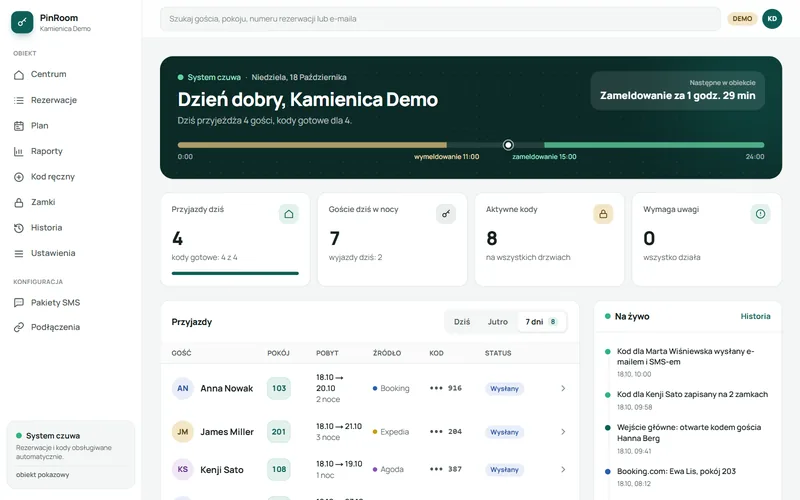Select the Rezerwacje list icon
800x500 pixels.
(19, 100)
